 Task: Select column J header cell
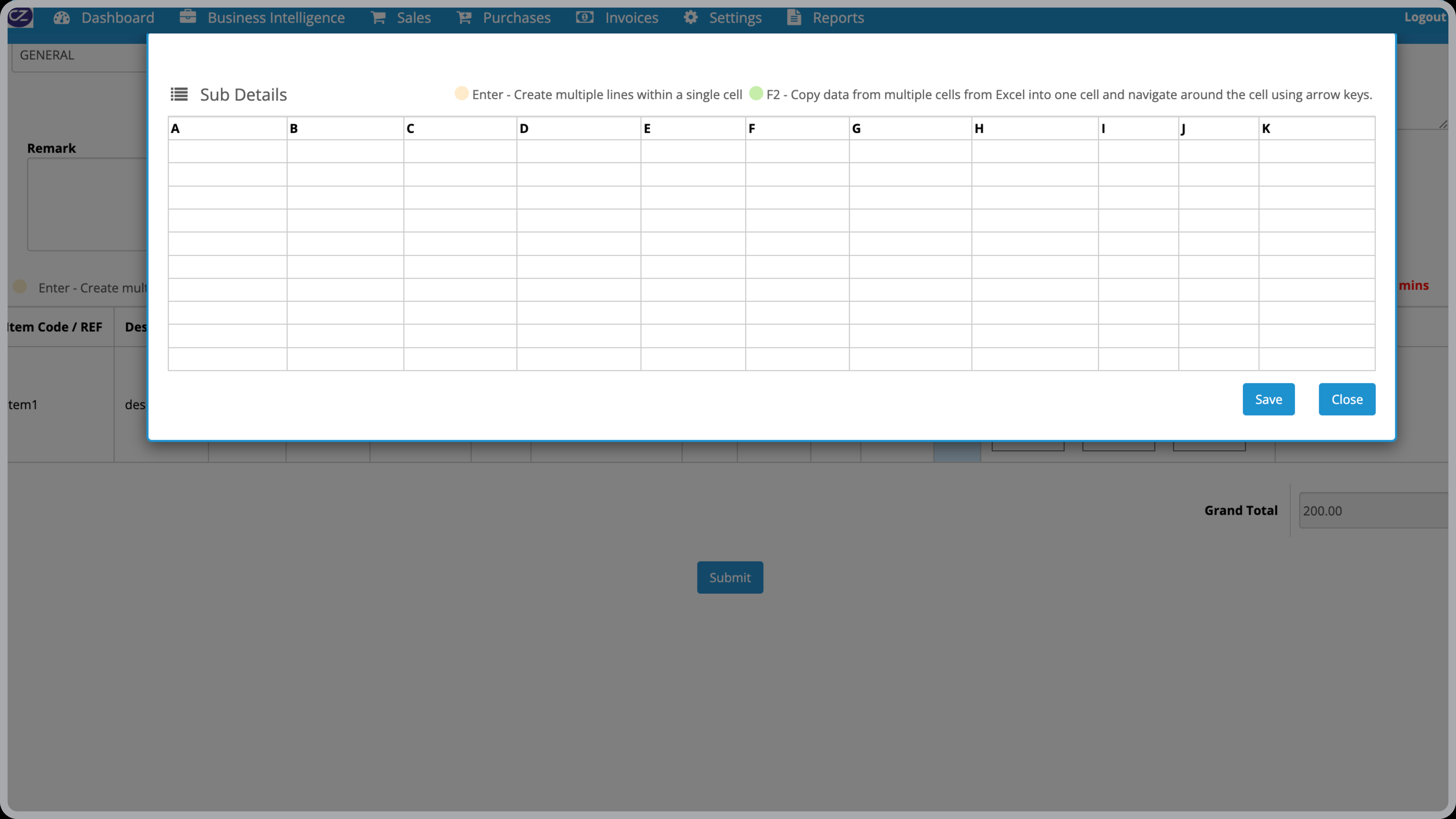[1219, 128]
